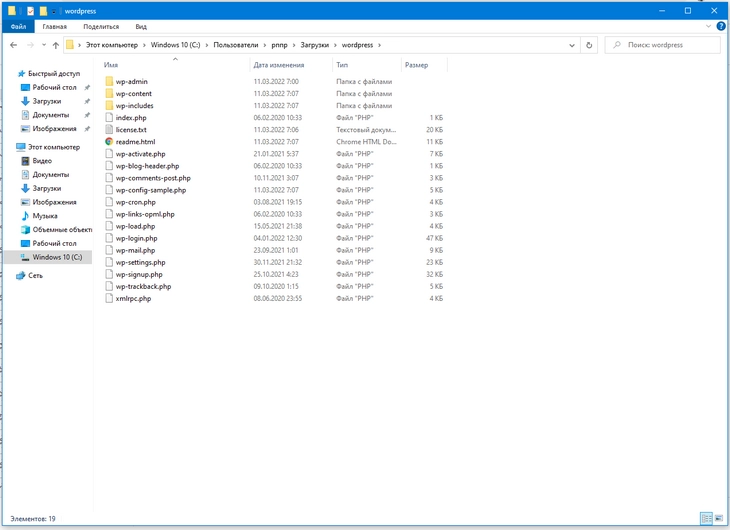730x530 pixels.
Task: Go up one folder level arrow
Action: click(x=56, y=45)
